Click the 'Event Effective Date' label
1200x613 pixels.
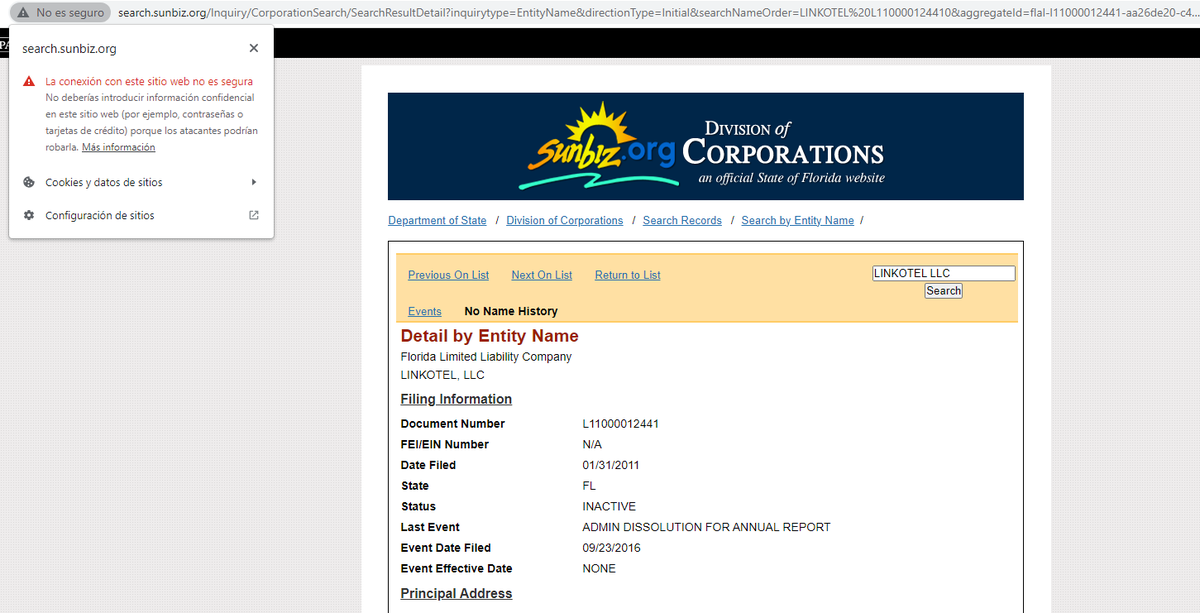click(x=456, y=568)
